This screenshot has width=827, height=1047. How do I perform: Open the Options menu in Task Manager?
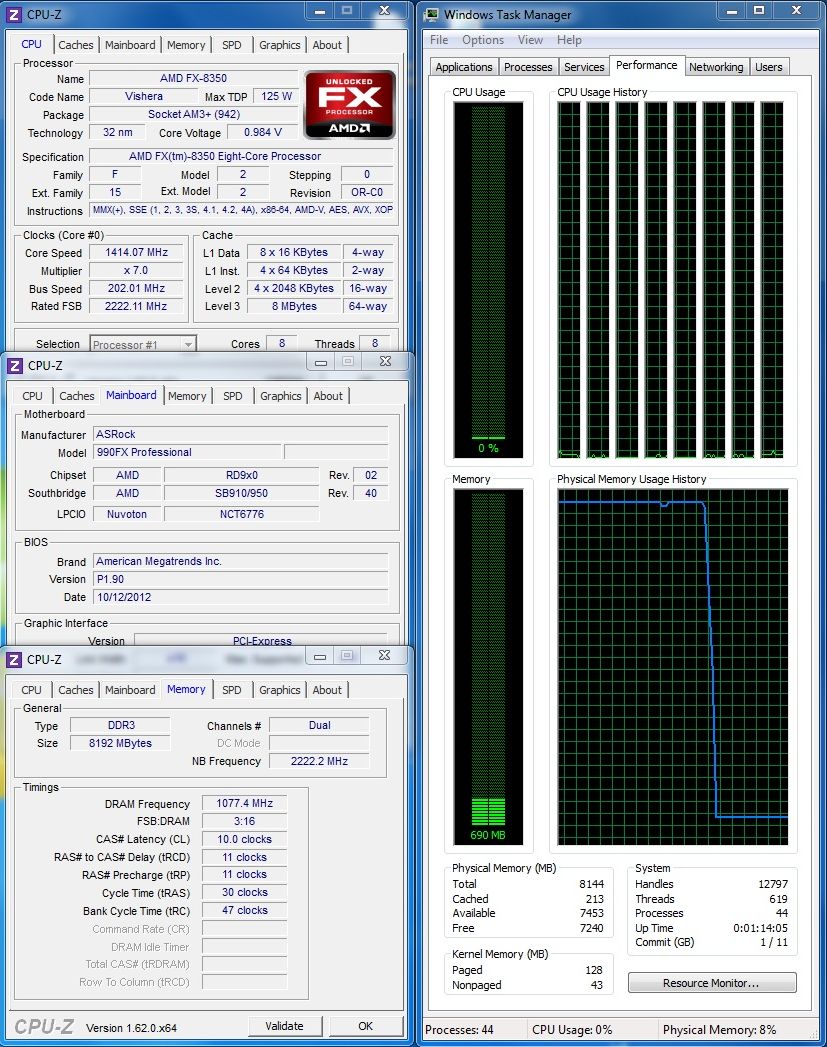pyautogui.click(x=483, y=40)
